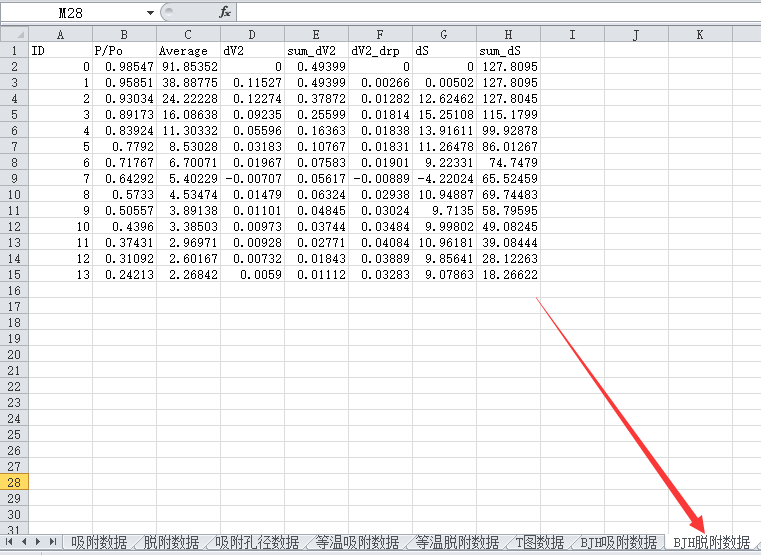Select cell with value 0.24213
This screenshot has width=761, height=555.
[x=124, y=275]
